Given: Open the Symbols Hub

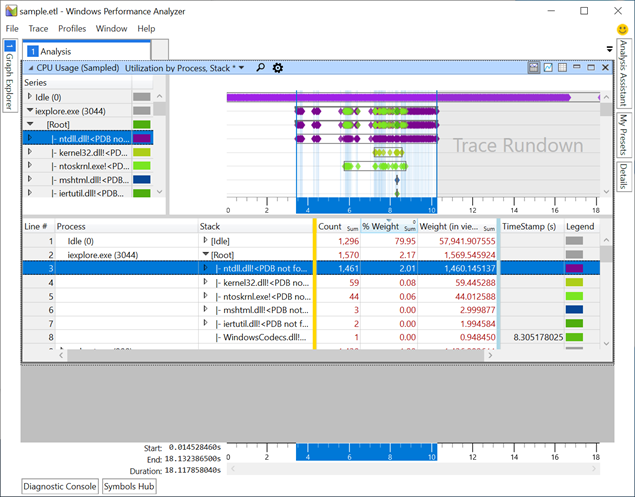Looking at the screenshot, I should point(130,486).
